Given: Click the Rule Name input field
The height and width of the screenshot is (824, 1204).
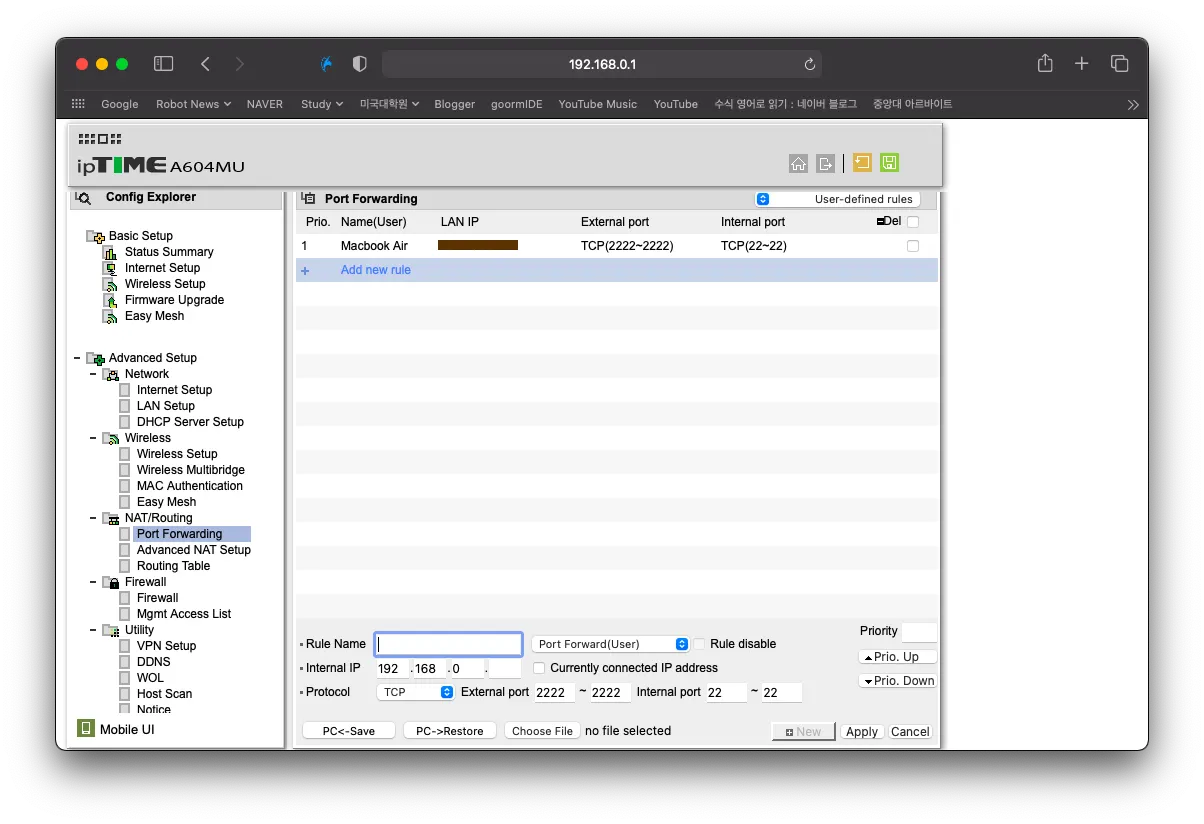Looking at the screenshot, I should [448, 644].
